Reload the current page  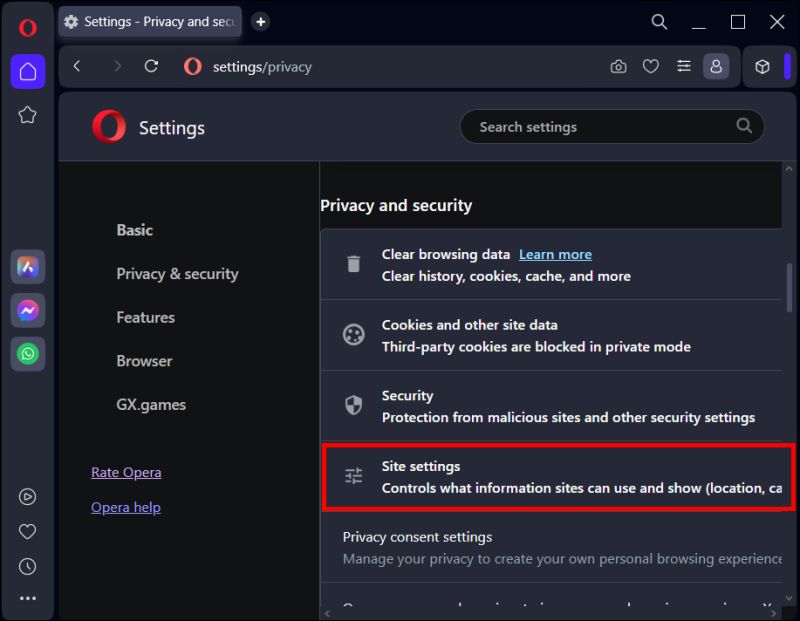click(x=152, y=67)
